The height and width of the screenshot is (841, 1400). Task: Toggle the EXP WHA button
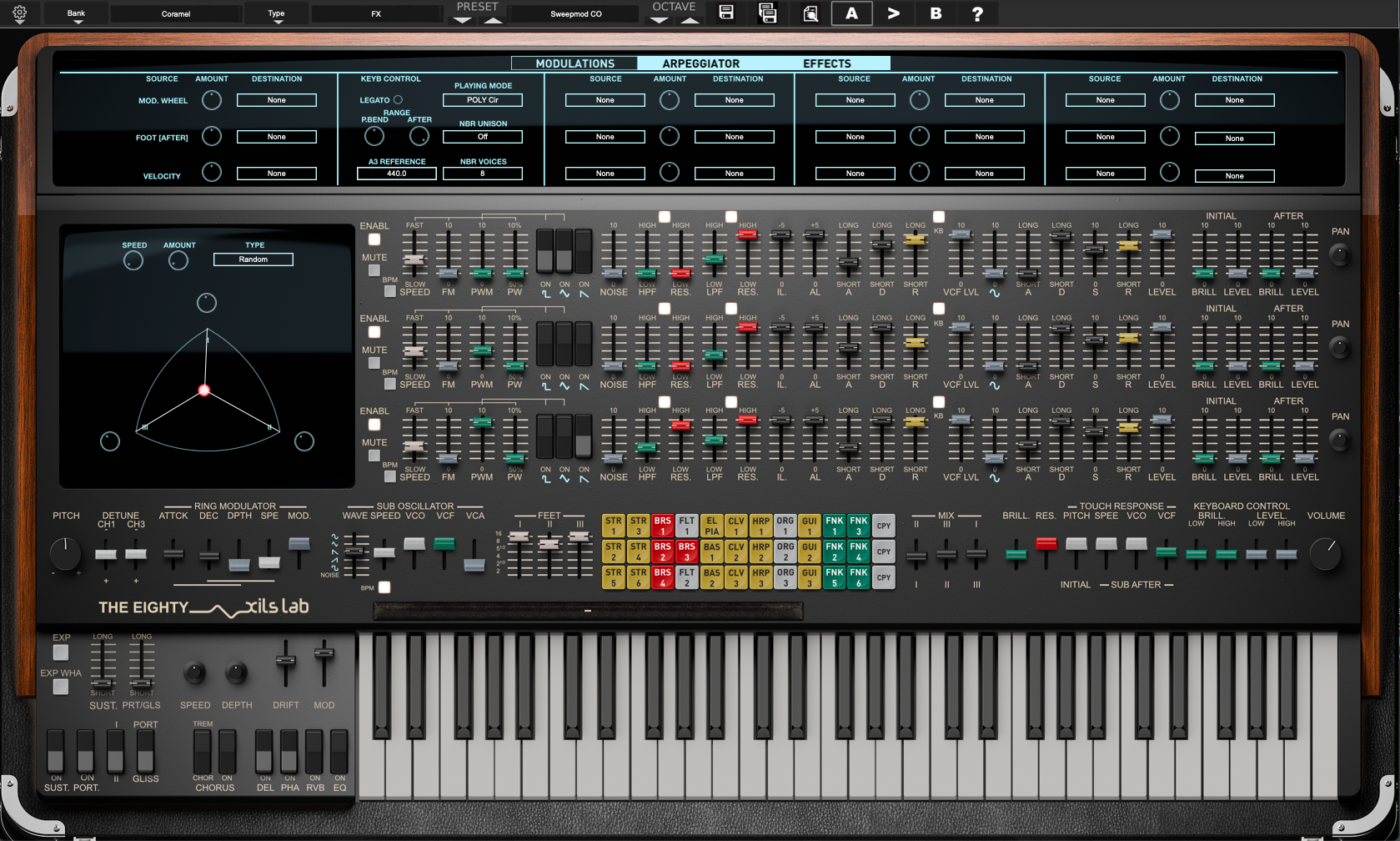tap(60, 687)
